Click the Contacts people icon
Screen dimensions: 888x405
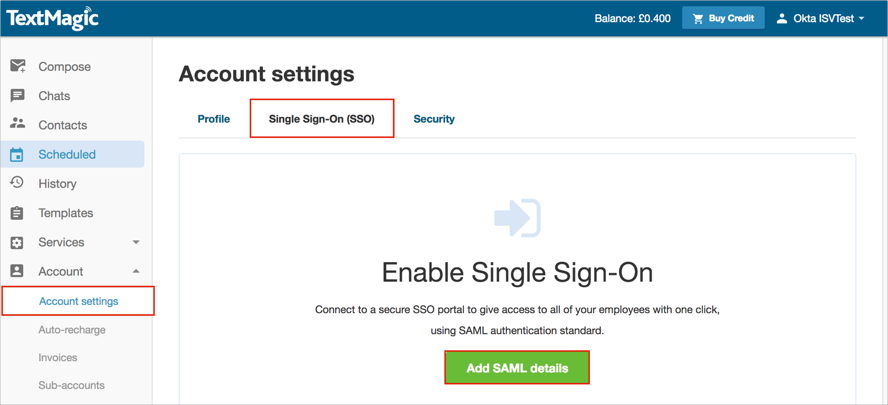(18, 125)
